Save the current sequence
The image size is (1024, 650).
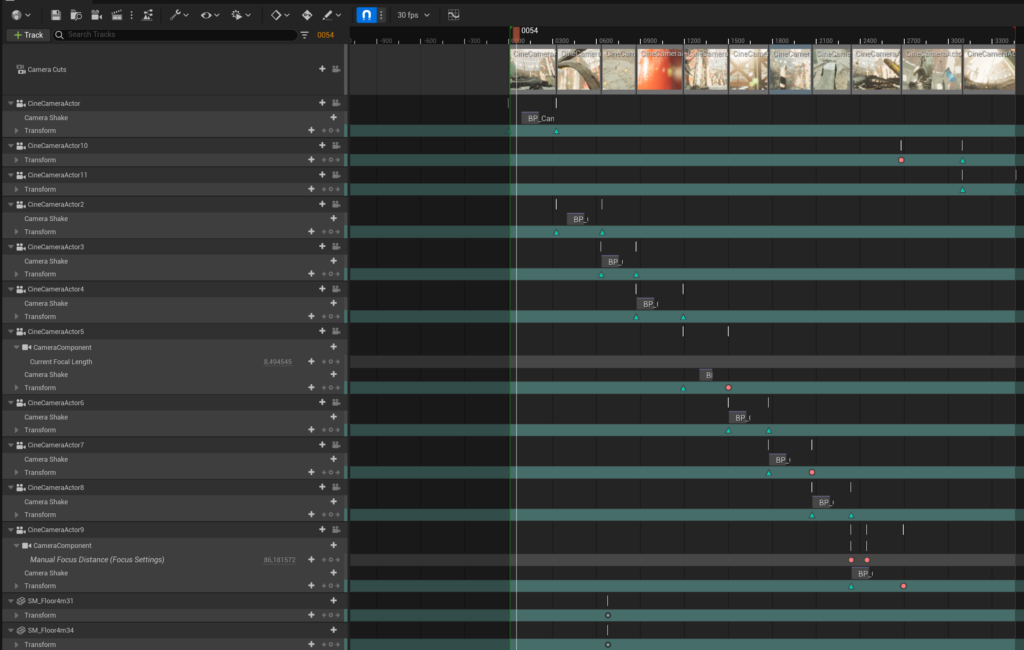(x=56, y=14)
